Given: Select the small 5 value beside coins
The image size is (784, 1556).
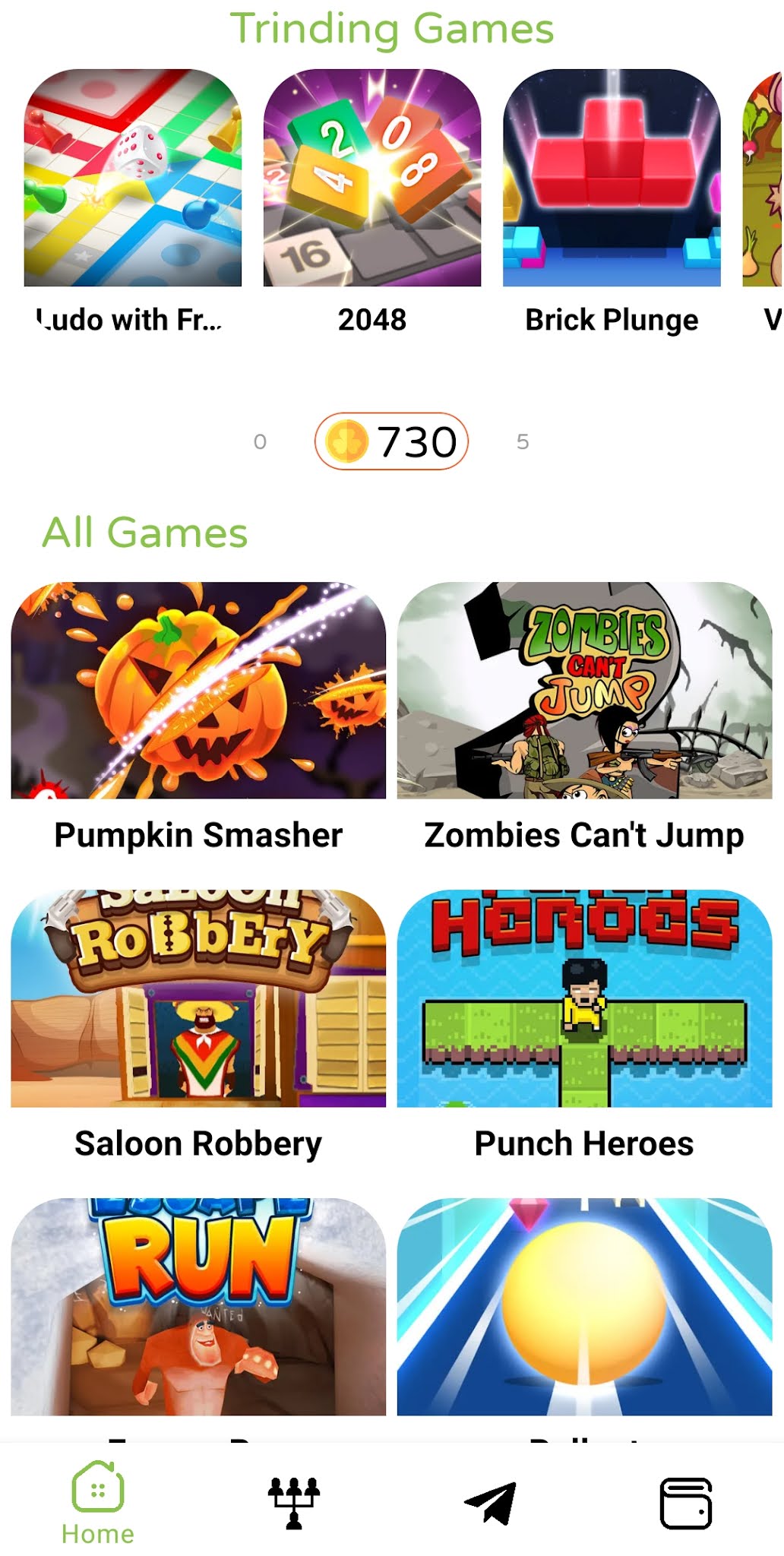Looking at the screenshot, I should (x=523, y=441).
